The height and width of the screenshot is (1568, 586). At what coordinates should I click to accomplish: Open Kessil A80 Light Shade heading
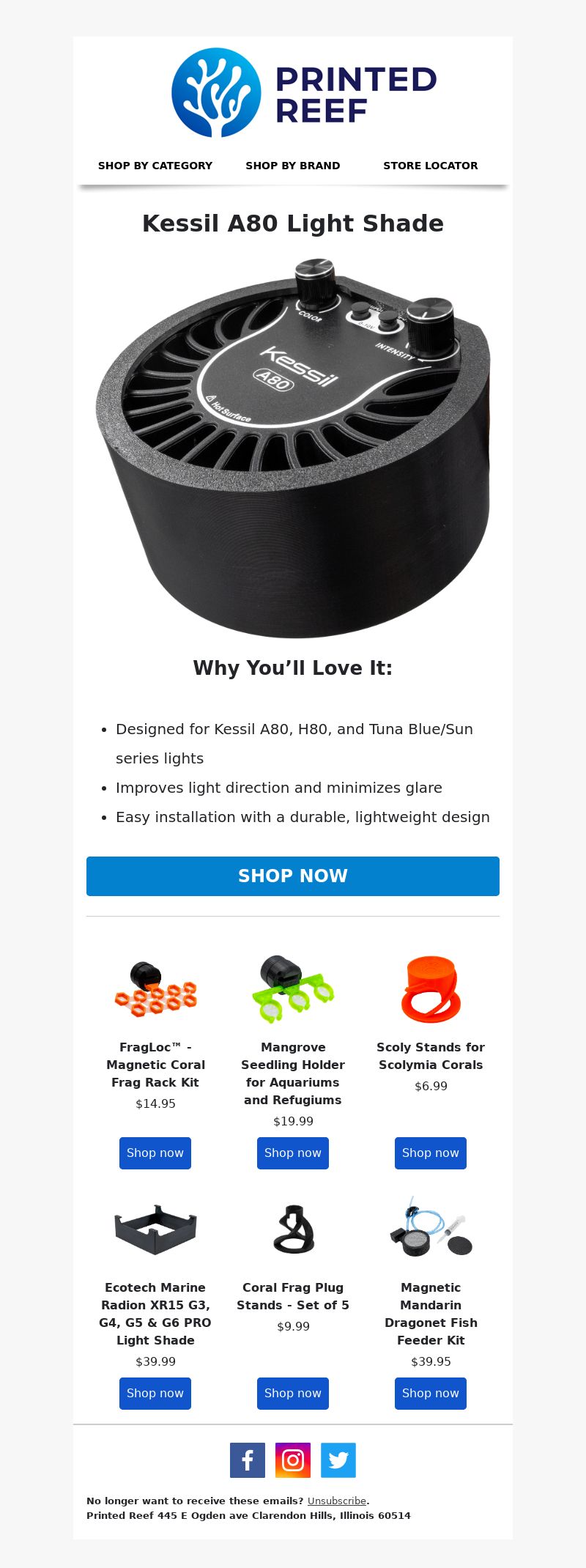click(293, 223)
